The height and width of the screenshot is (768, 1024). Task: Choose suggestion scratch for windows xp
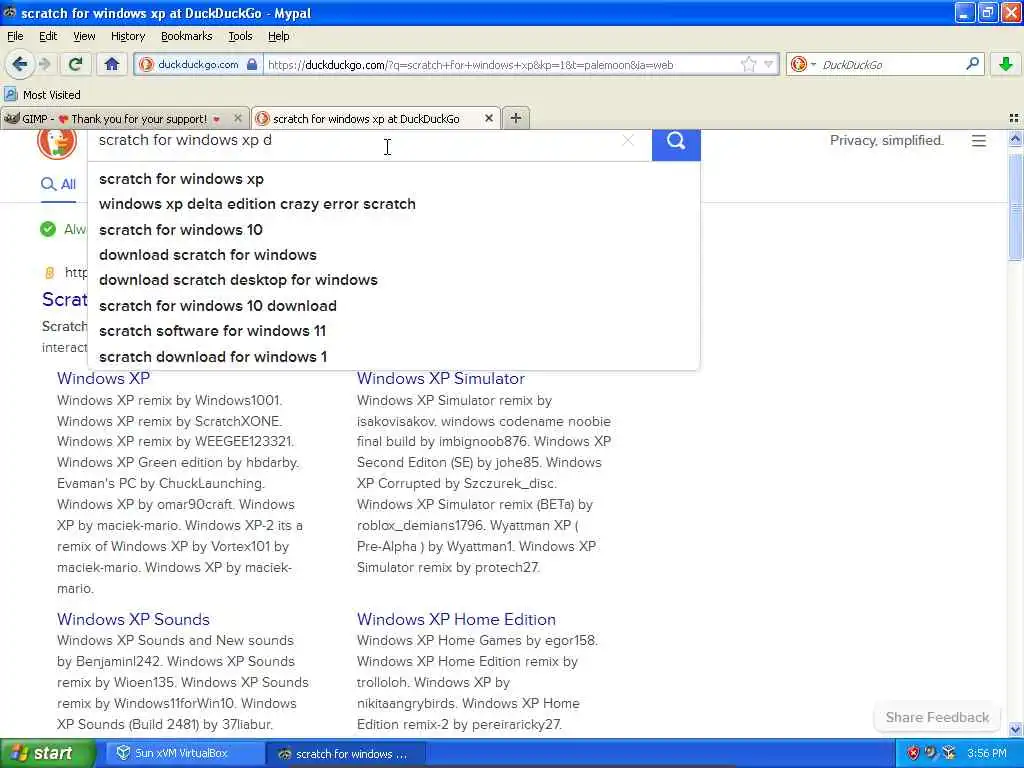click(393, 179)
